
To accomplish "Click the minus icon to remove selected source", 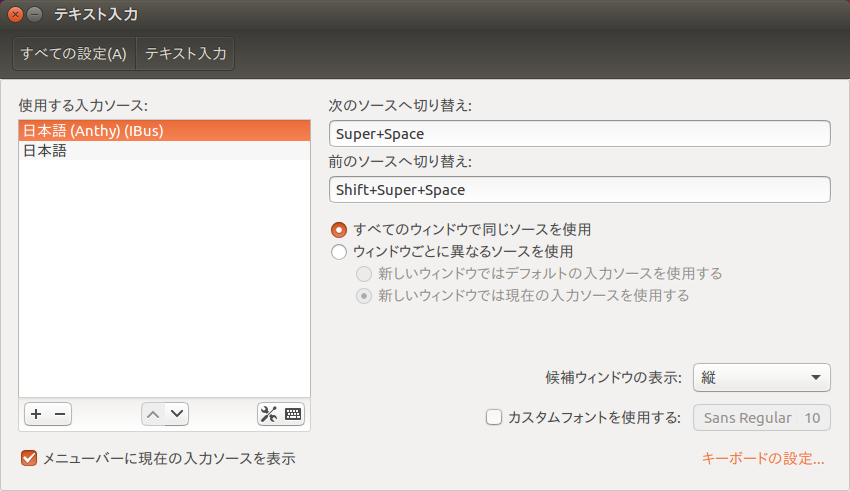I will pos(59,413).
